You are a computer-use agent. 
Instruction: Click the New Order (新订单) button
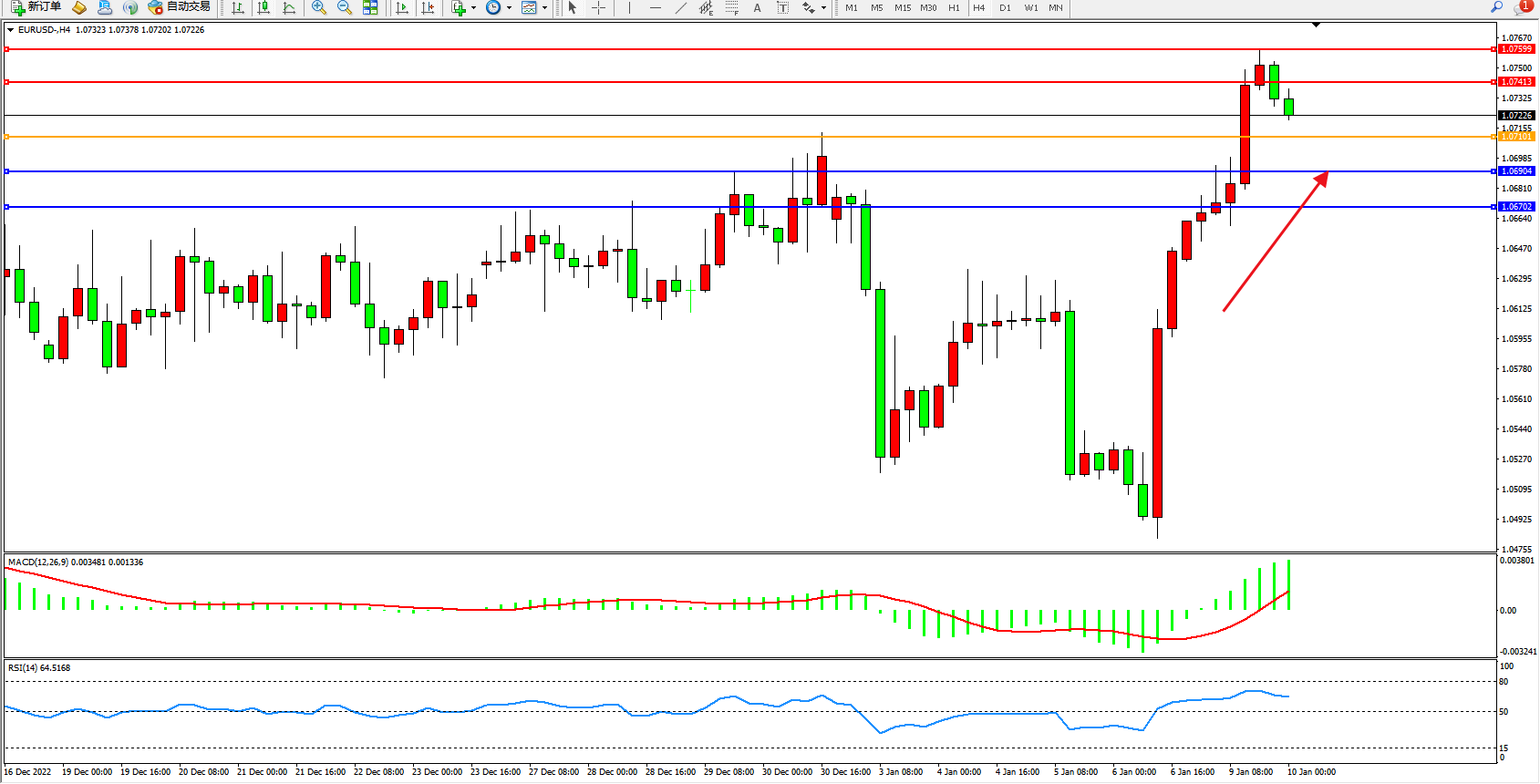(x=36, y=7)
